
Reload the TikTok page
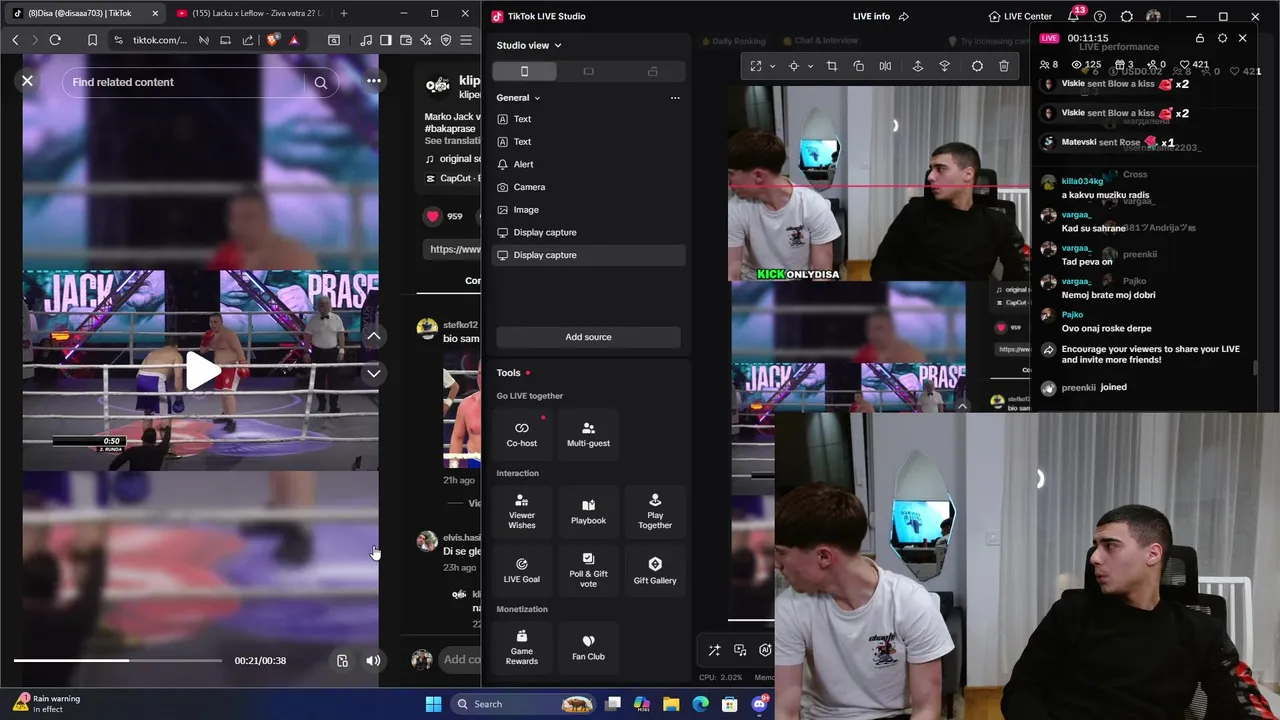click(55, 40)
